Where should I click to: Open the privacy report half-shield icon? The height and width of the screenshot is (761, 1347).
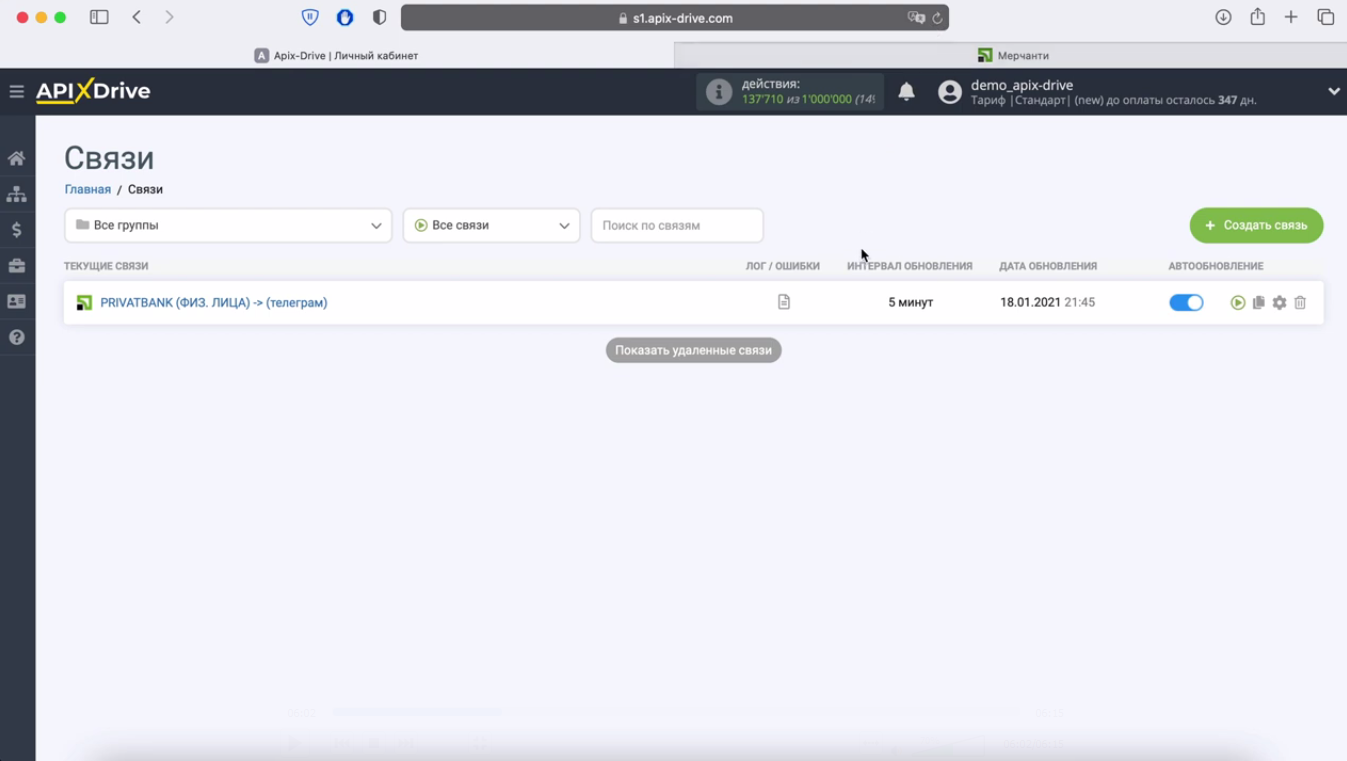tap(379, 17)
